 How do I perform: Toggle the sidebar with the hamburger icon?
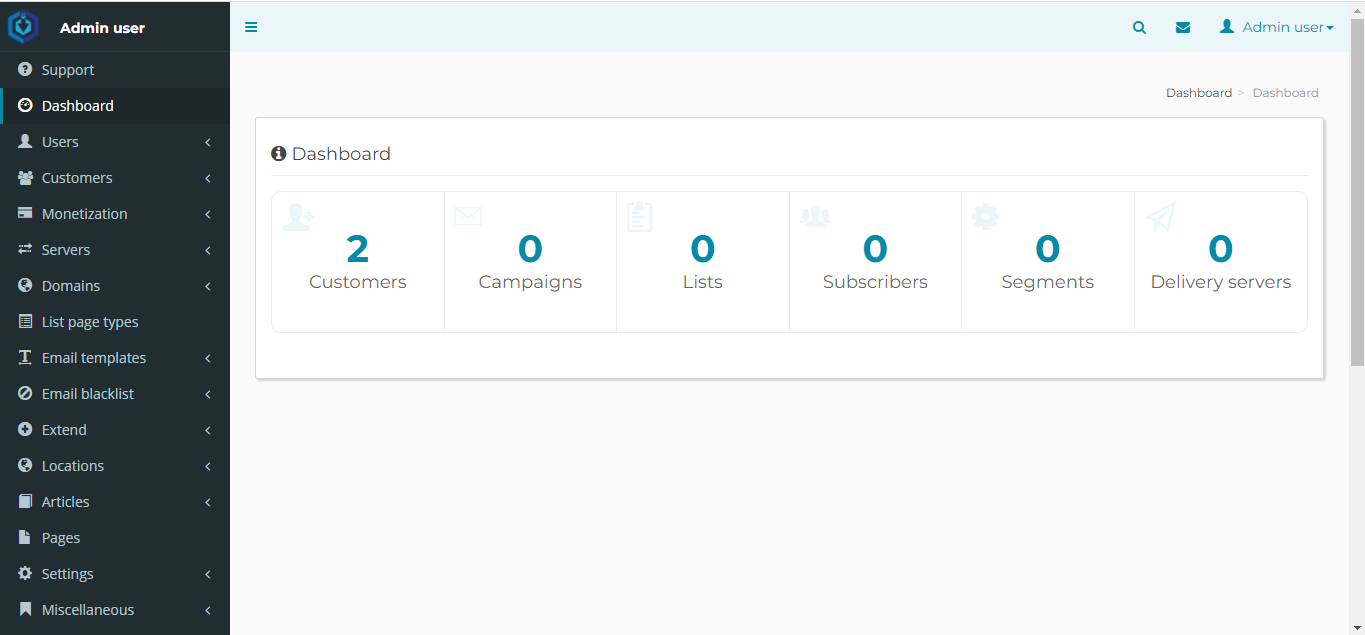pos(251,27)
